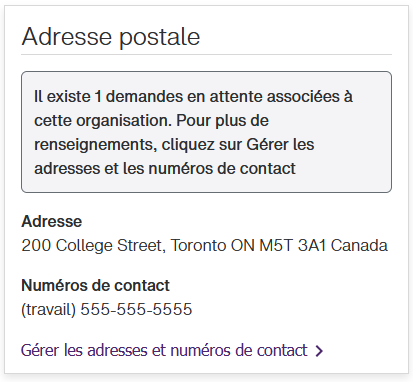The image size is (413, 382).
Task: Click the divider line under Adresse postale
Action: tap(206, 54)
